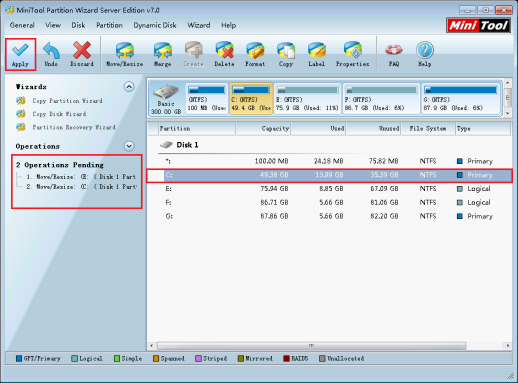Click the Discard red X icon
The height and width of the screenshot is (383, 518).
point(82,50)
